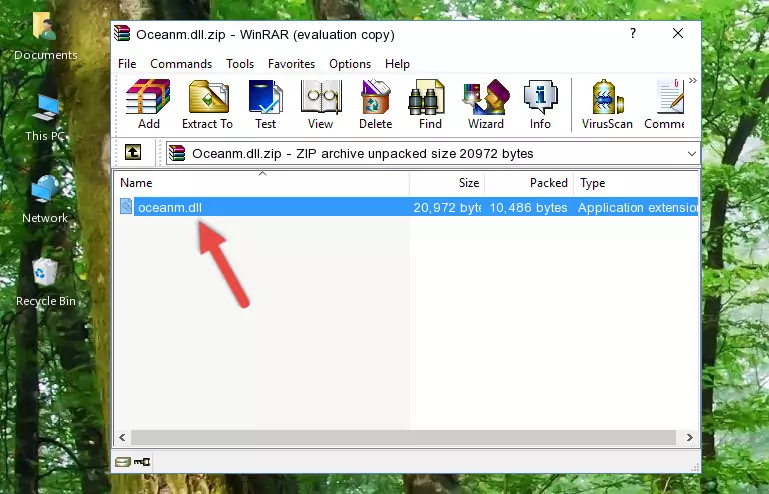Screen dimensions: 769x494
Task: Select the Documents desktop icon
Action: tap(45, 36)
